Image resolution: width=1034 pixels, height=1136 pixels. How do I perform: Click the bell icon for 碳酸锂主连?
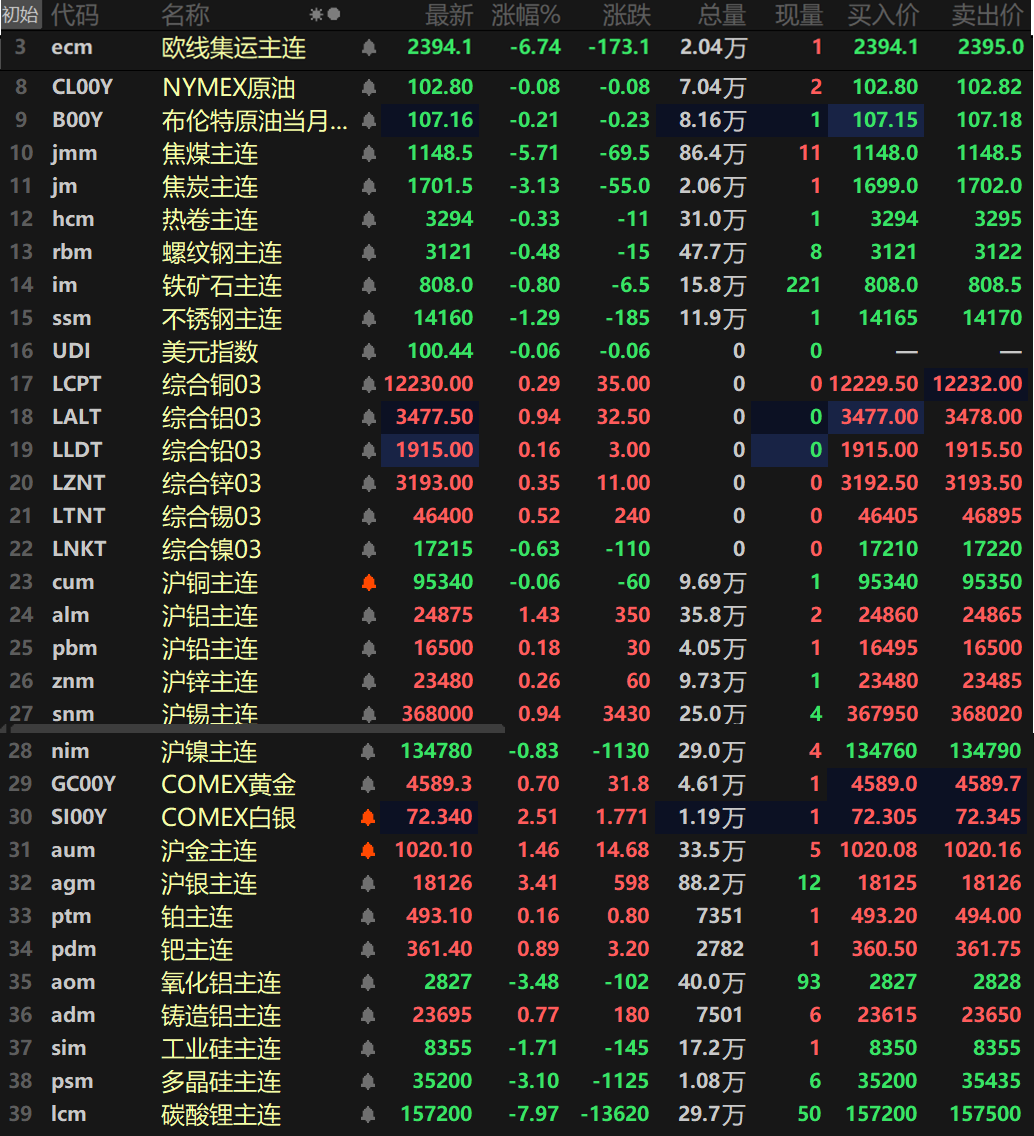[x=368, y=1114]
